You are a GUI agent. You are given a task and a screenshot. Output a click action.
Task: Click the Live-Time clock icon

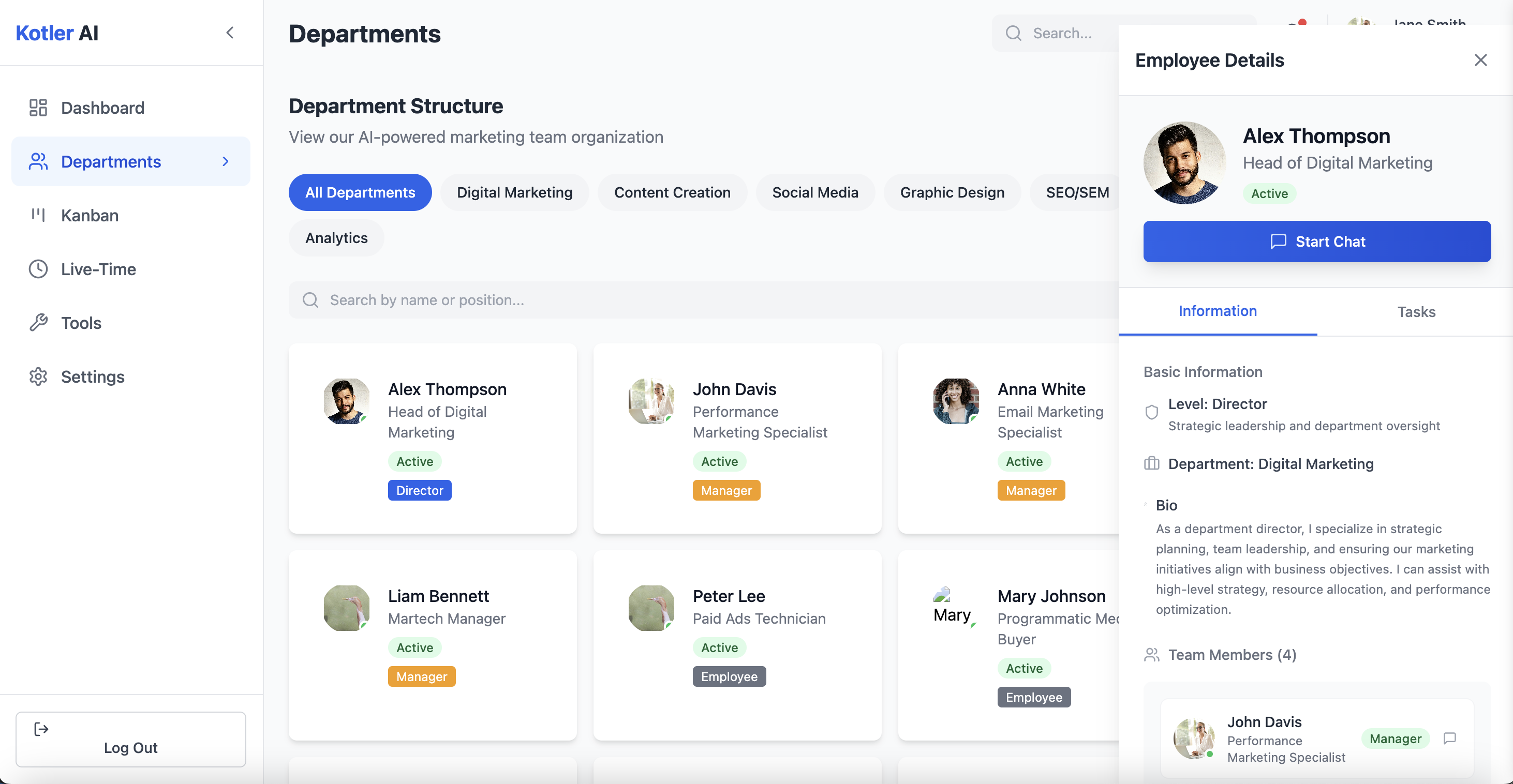click(38, 269)
